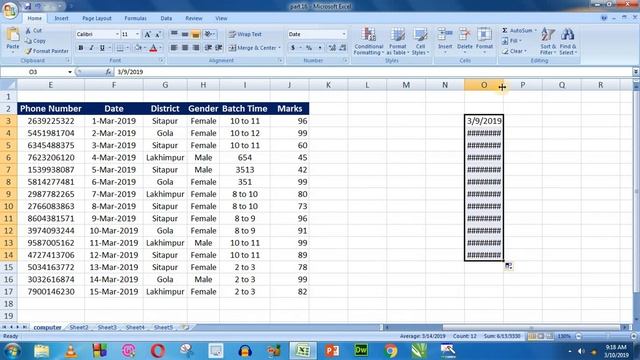Click Sort & Filter icon

(x=548, y=35)
